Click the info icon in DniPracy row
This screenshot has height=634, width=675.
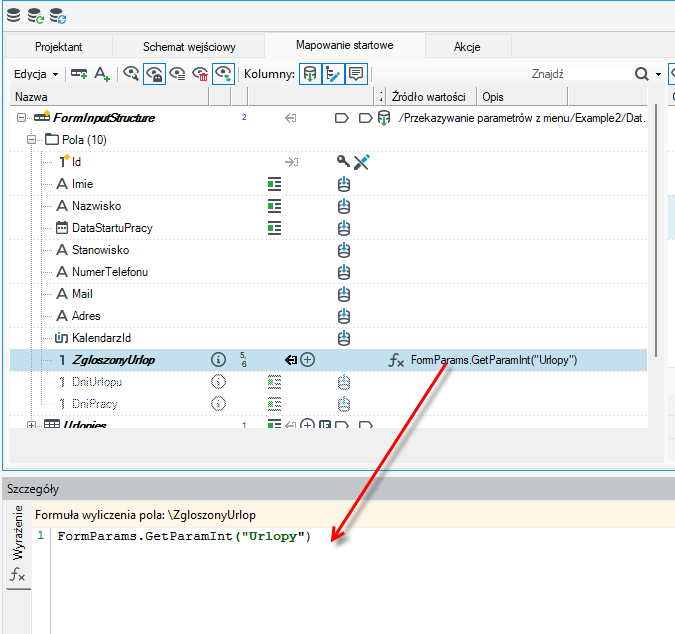218,403
